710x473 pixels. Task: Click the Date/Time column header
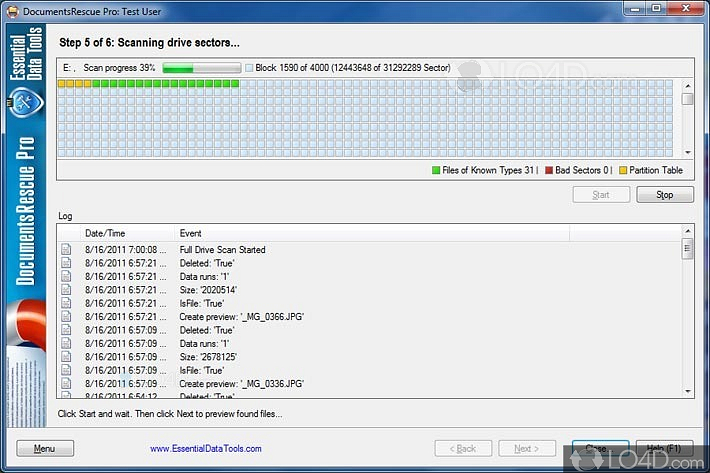click(128, 233)
